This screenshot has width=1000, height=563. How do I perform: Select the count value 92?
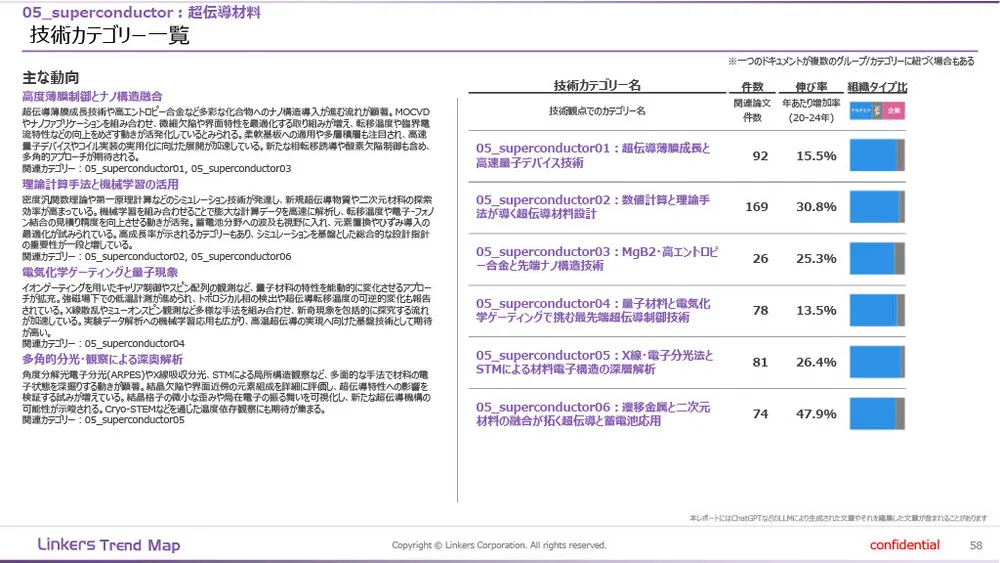tap(760, 156)
